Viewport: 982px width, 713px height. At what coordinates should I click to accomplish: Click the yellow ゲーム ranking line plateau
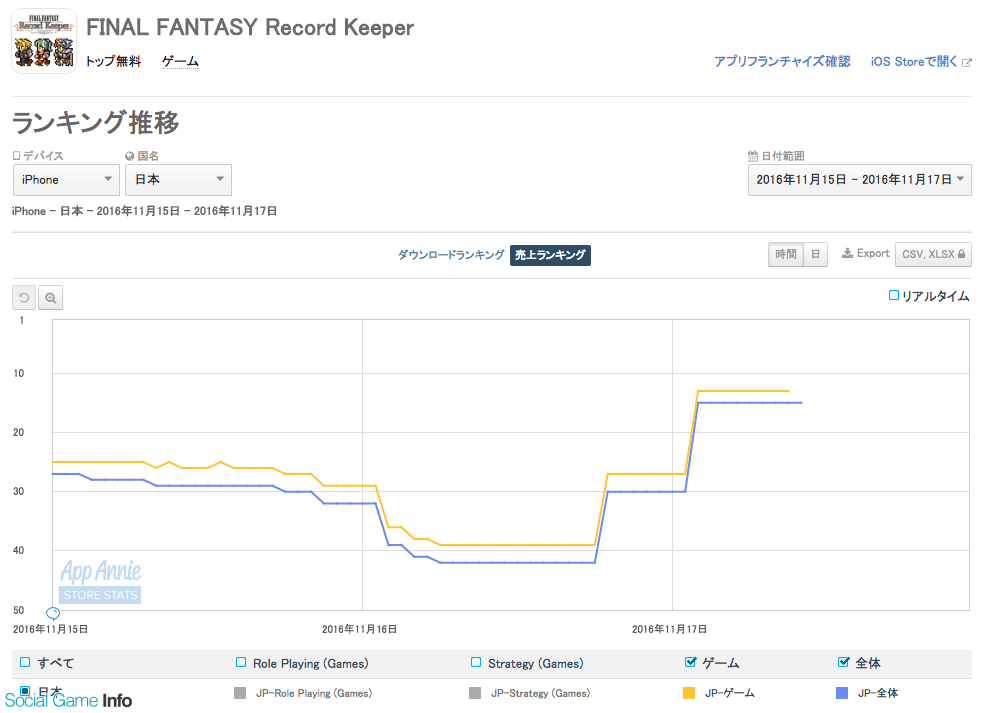[x=743, y=391]
